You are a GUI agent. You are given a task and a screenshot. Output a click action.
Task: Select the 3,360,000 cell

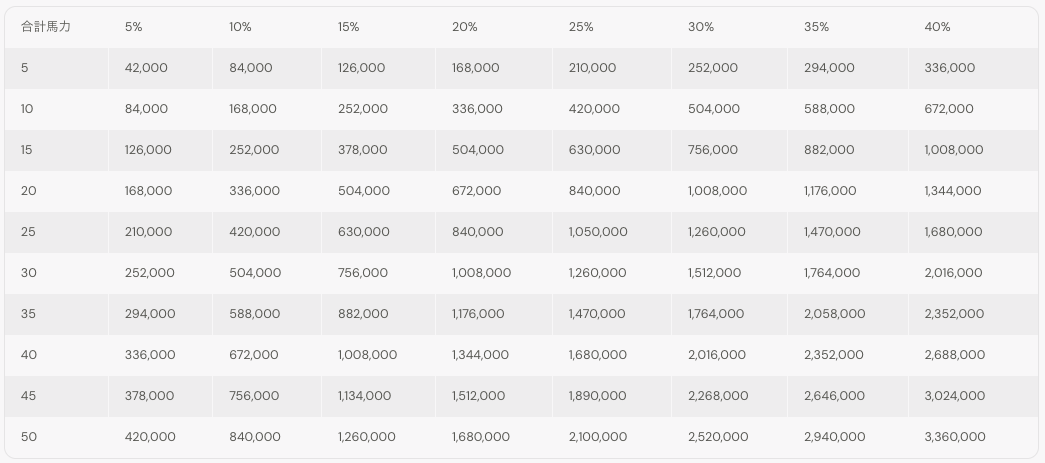pyautogui.click(x=955, y=437)
